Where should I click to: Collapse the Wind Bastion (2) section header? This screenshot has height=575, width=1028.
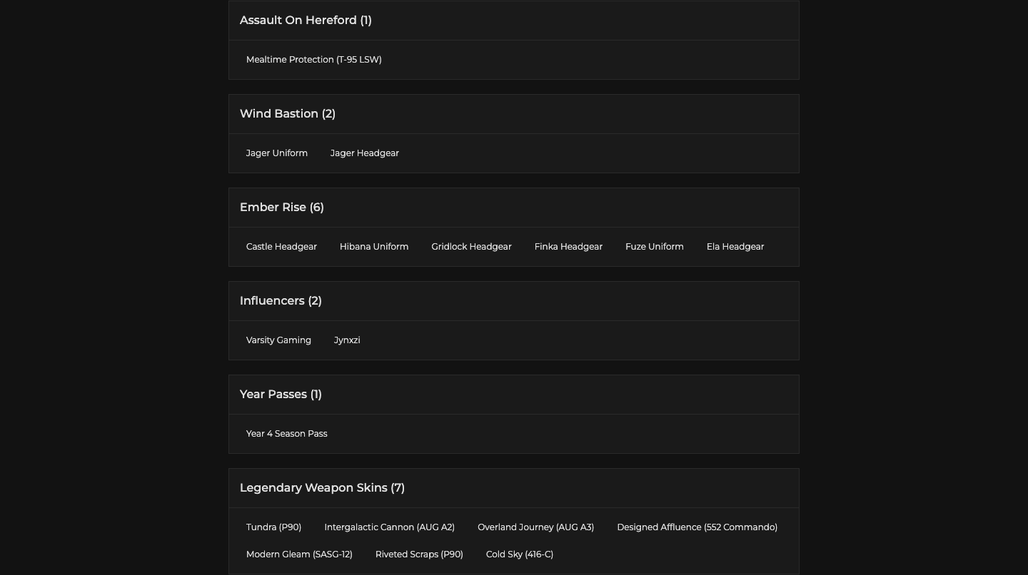(x=513, y=114)
